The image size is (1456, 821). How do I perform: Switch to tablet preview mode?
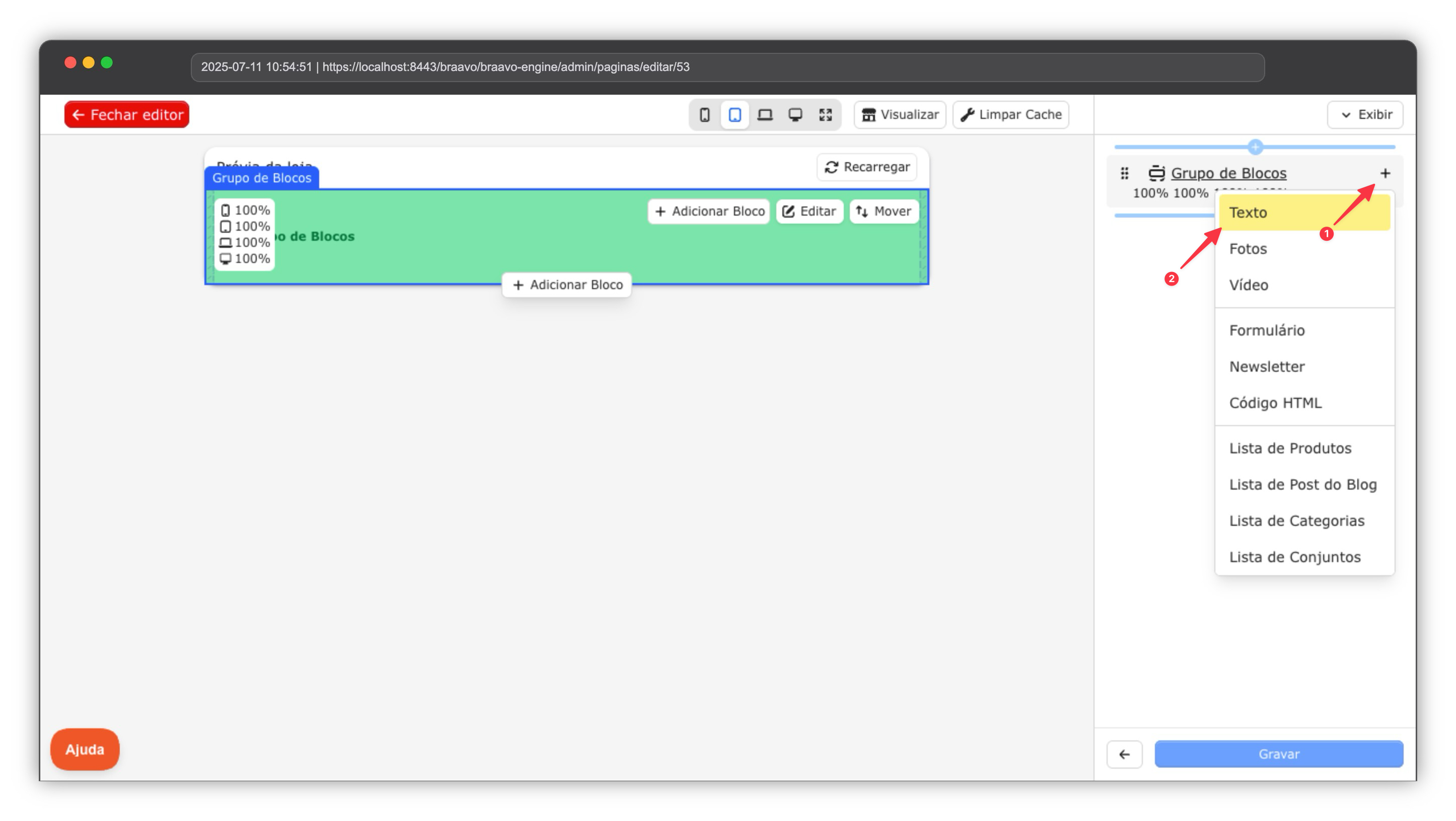[x=734, y=115]
